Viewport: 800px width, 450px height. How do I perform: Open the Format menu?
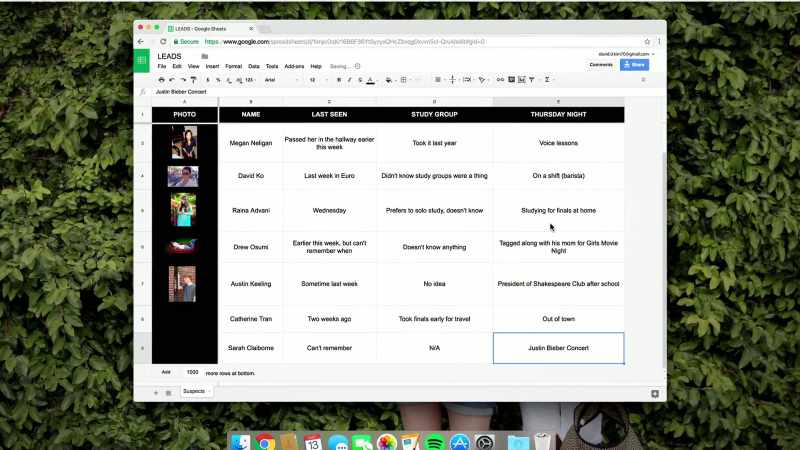point(234,66)
